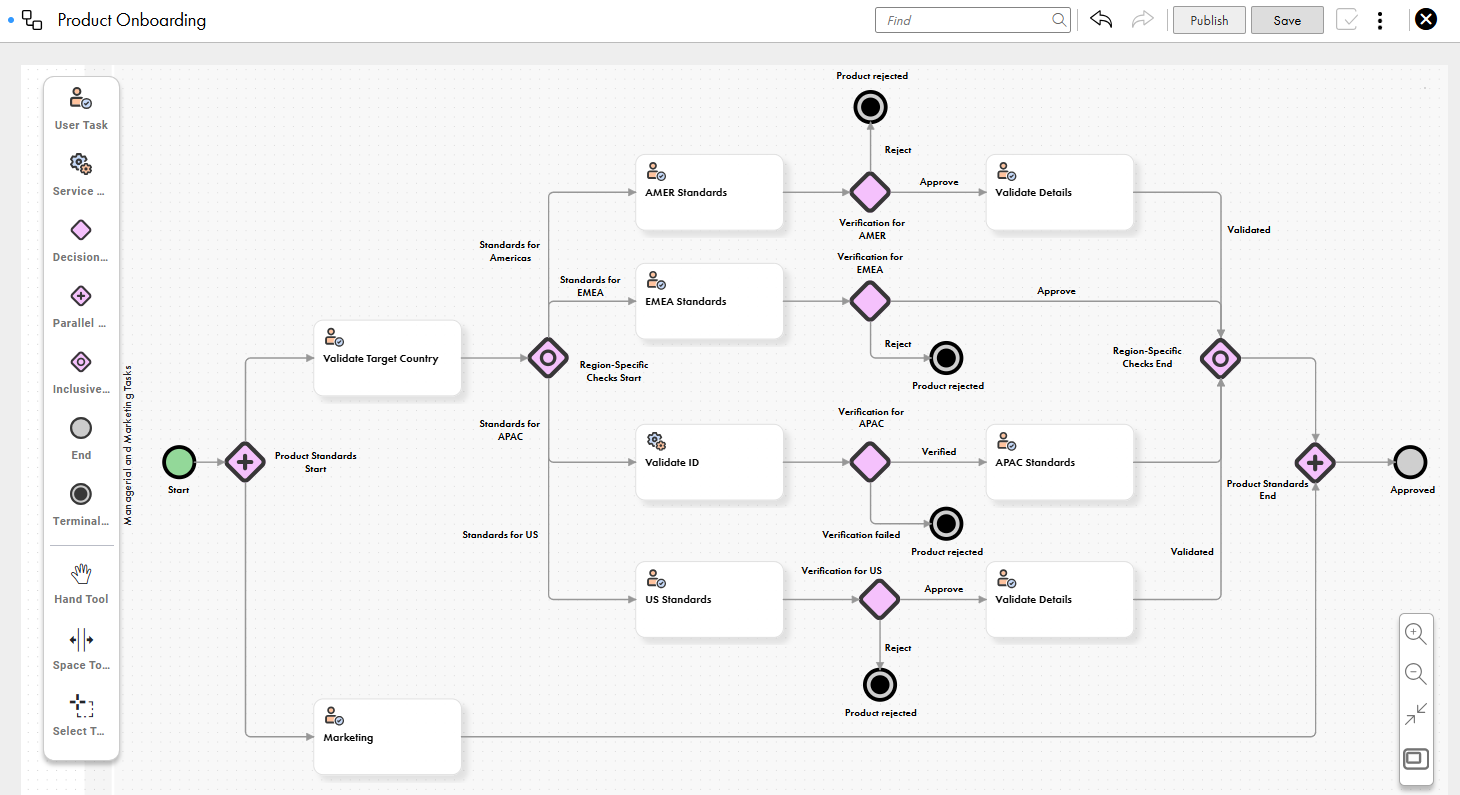
Task: Select Product rejected event below US Reject
Action: click(x=880, y=684)
